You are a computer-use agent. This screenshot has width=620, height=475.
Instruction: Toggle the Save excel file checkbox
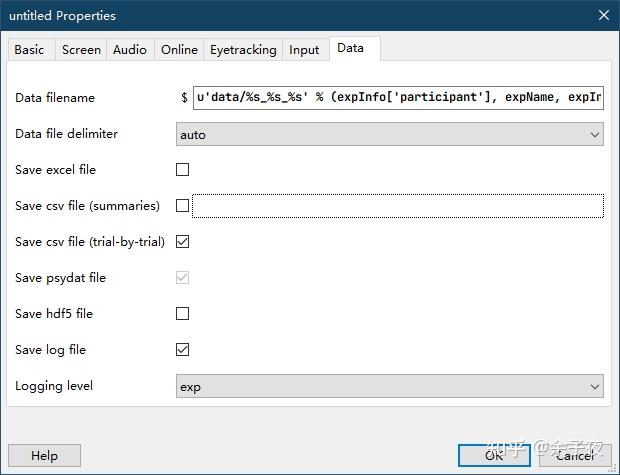point(182,170)
